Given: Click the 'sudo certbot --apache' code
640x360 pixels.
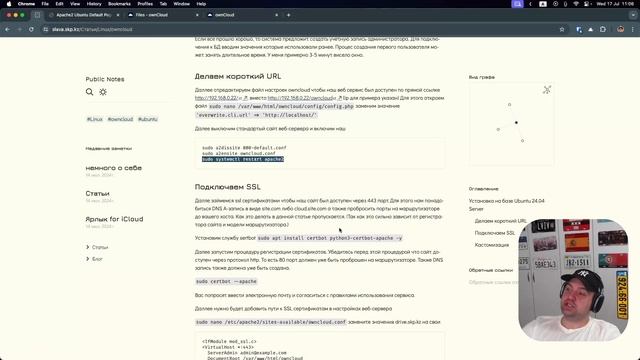Looking at the screenshot, I should [x=226, y=282].
